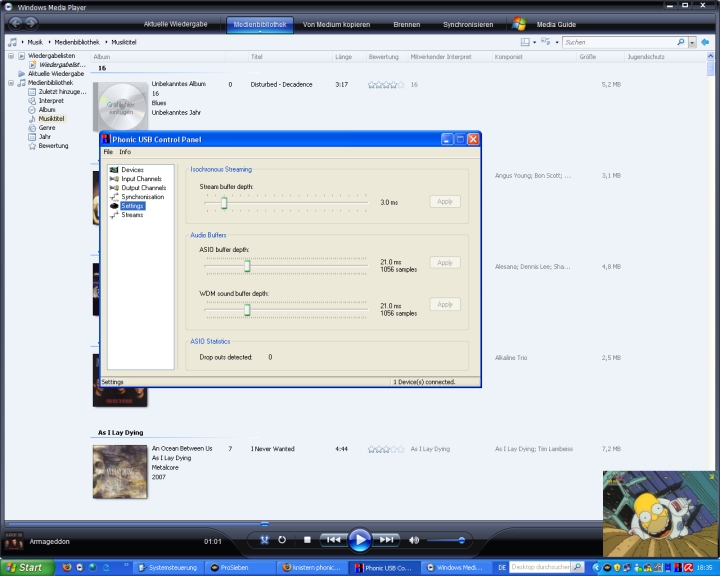Select Album in library sidebar

pos(47,109)
